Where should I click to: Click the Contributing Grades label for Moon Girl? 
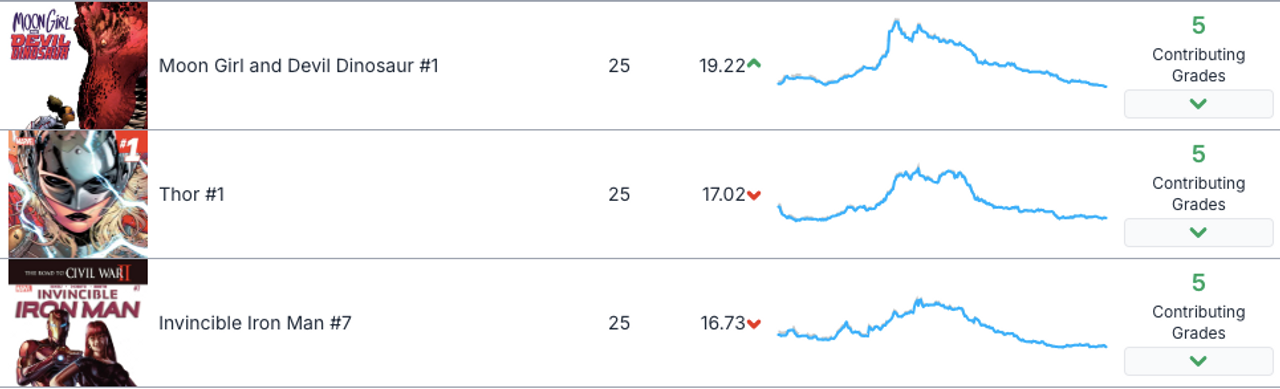(1198, 65)
